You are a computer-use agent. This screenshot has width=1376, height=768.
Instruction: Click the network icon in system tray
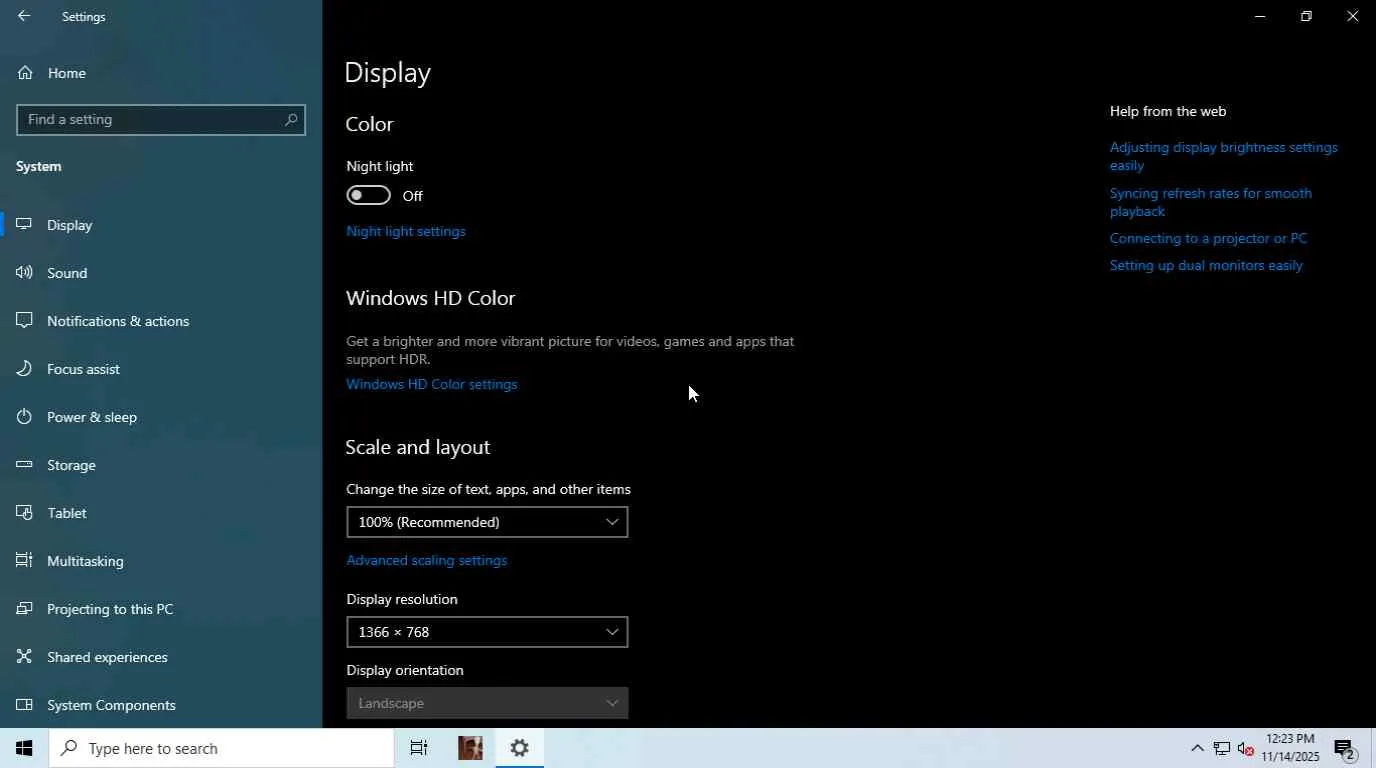(1222, 748)
